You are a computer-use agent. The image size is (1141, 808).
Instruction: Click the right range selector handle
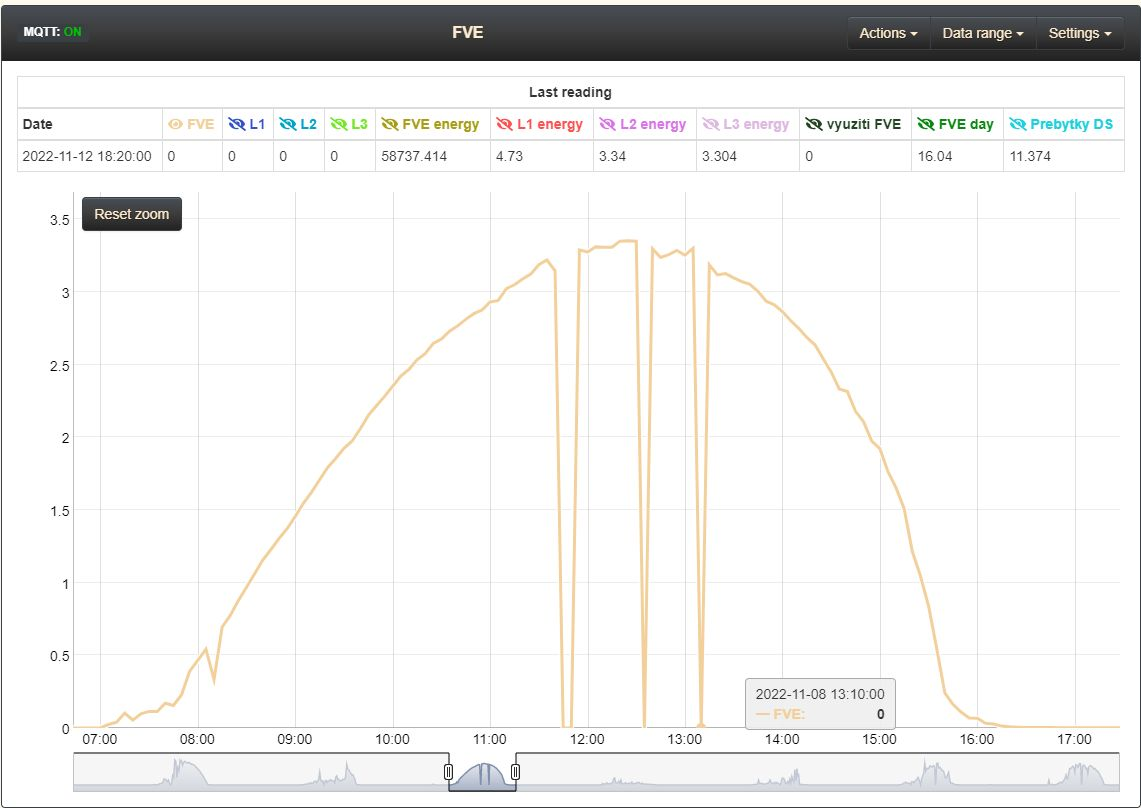click(515, 771)
